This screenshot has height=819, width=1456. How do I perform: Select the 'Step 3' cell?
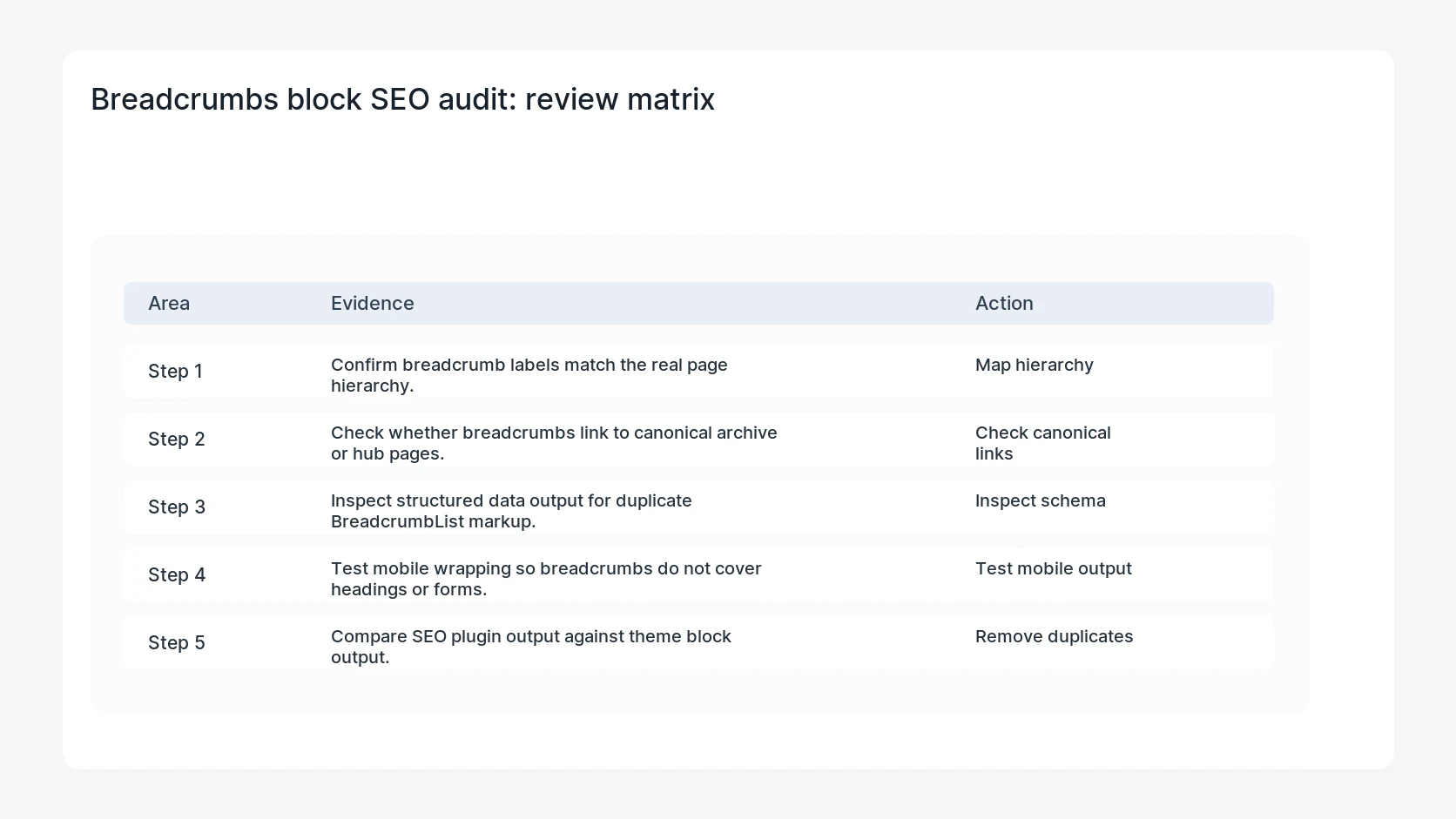tap(177, 507)
